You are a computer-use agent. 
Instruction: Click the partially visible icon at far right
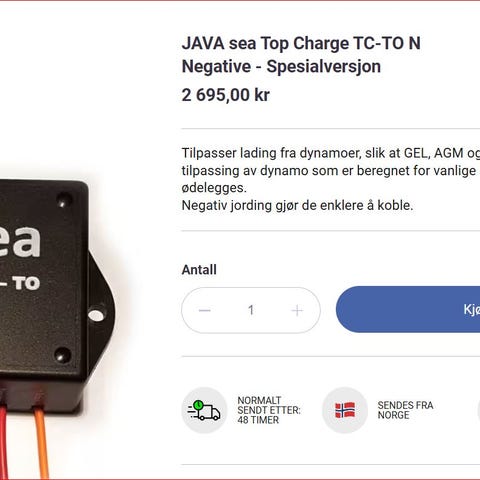tap(478, 410)
